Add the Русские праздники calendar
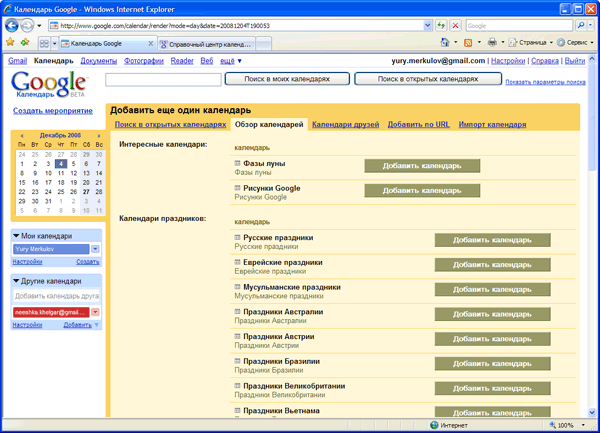This screenshot has height=433, width=600. tap(492, 240)
